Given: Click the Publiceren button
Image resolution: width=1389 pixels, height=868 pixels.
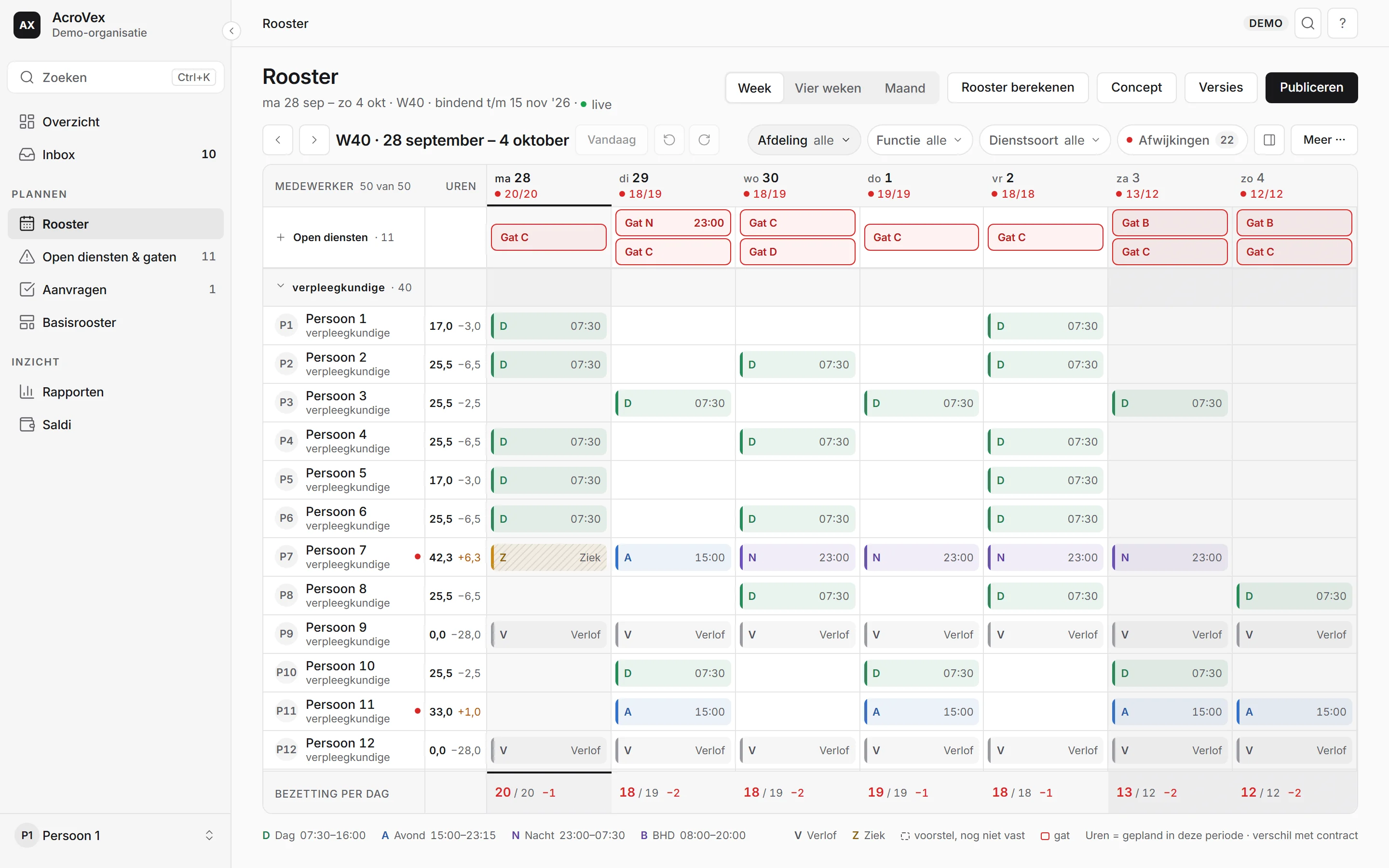Looking at the screenshot, I should (x=1311, y=88).
